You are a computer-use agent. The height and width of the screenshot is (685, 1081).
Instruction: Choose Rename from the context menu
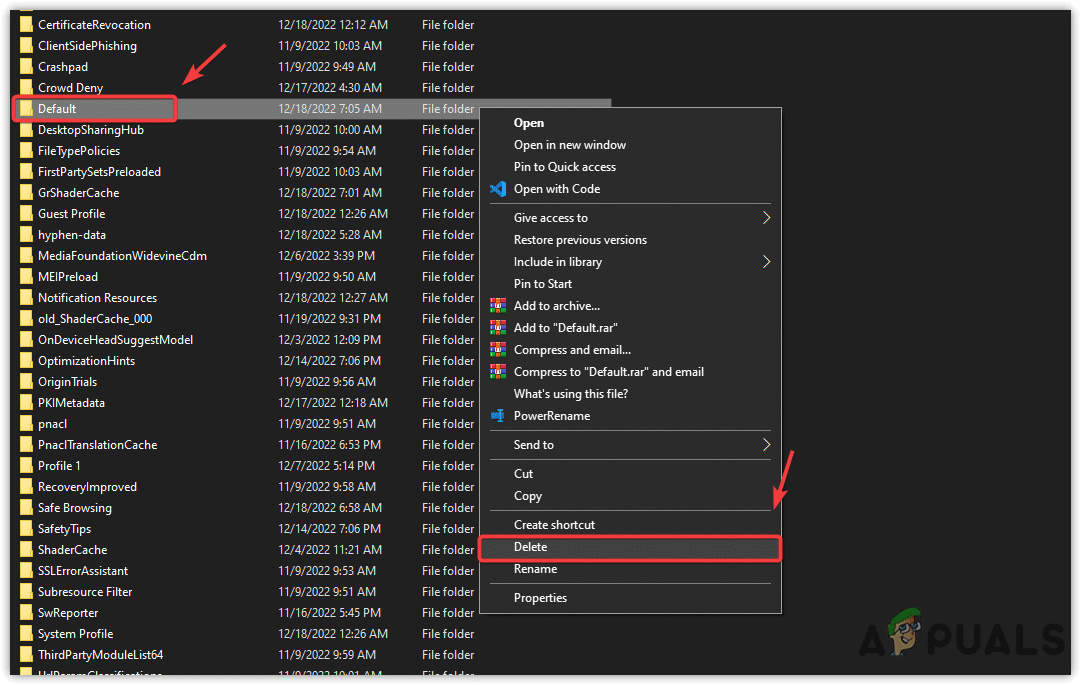[535, 569]
